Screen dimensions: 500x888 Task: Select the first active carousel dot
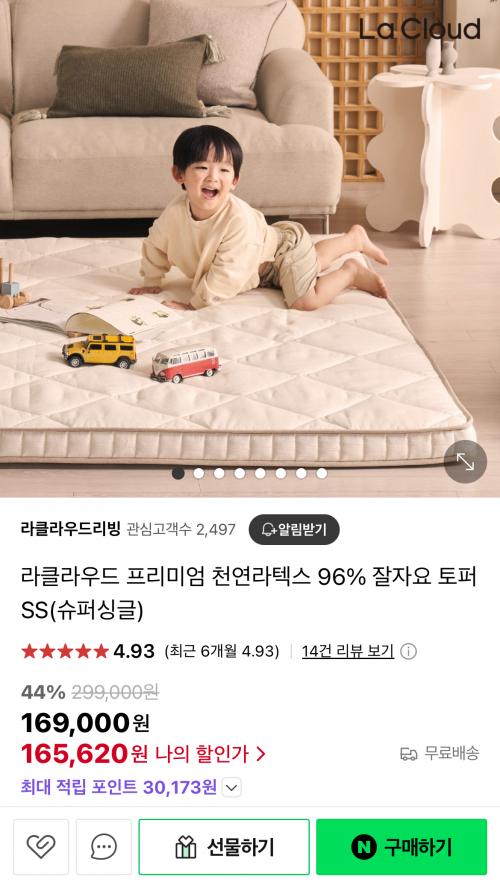click(x=178, y=473)
